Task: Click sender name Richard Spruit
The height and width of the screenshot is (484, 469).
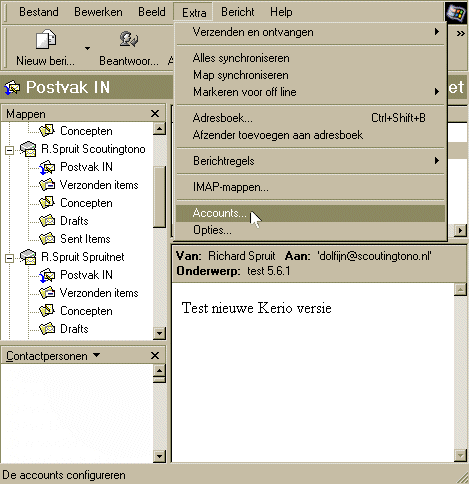Action: [x=242, y=256]
